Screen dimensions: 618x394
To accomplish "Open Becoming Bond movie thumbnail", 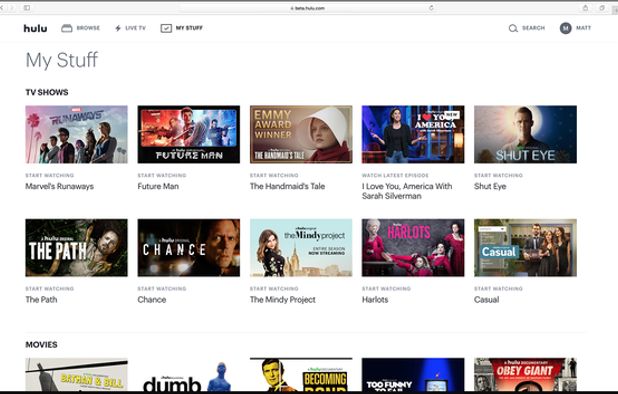I will [301, 375].
